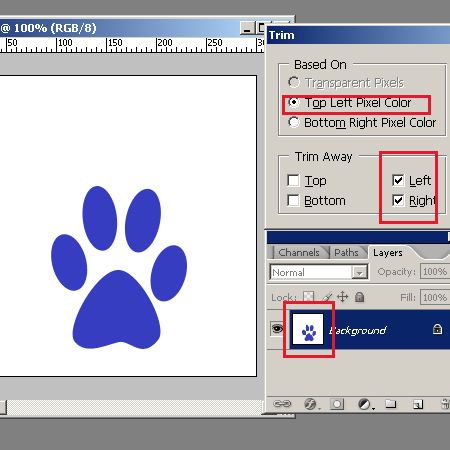Lock image pixels brush icon

click(x=326, y=296)
